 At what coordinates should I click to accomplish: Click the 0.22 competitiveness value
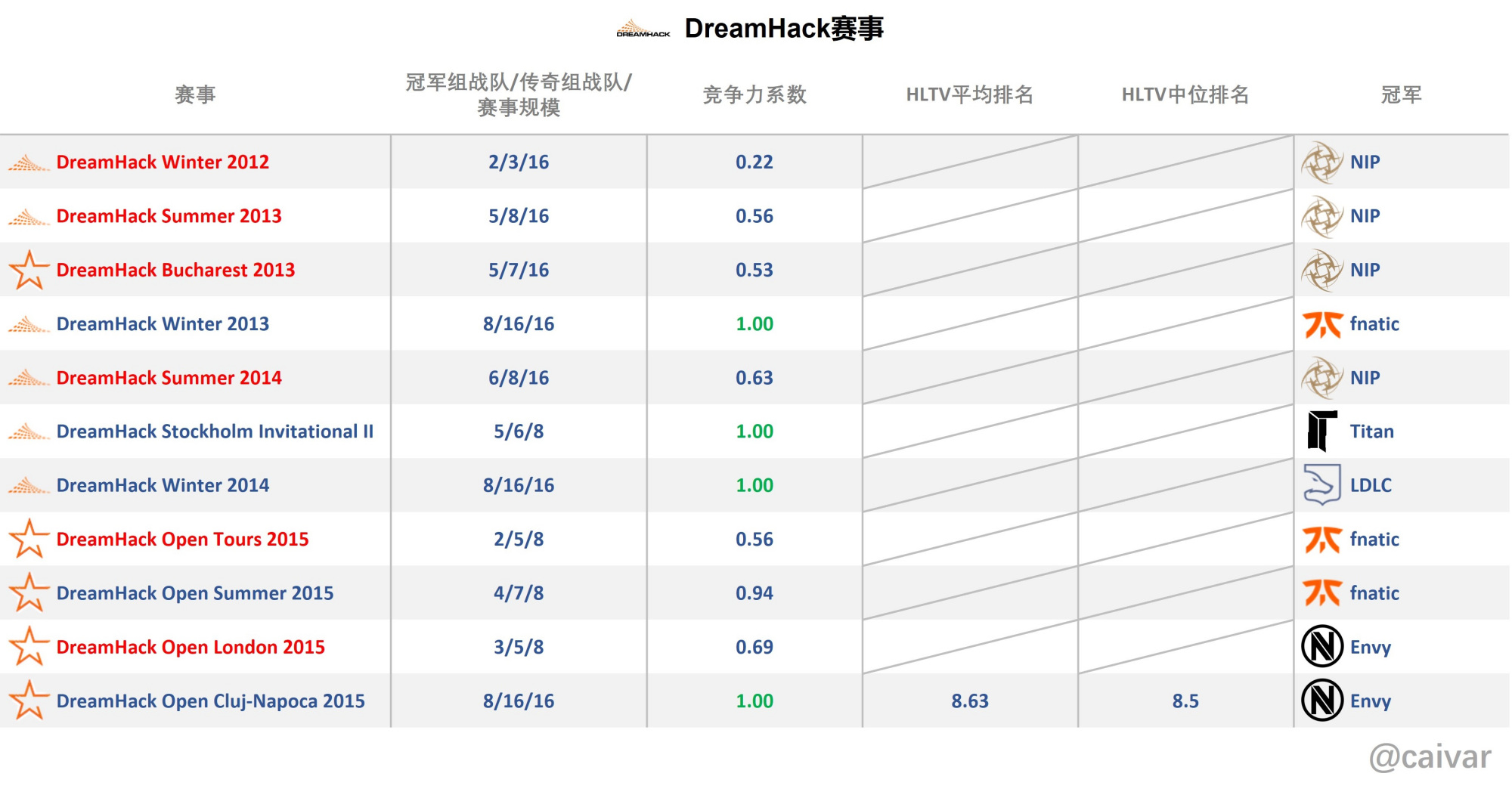tap(754, 162)
